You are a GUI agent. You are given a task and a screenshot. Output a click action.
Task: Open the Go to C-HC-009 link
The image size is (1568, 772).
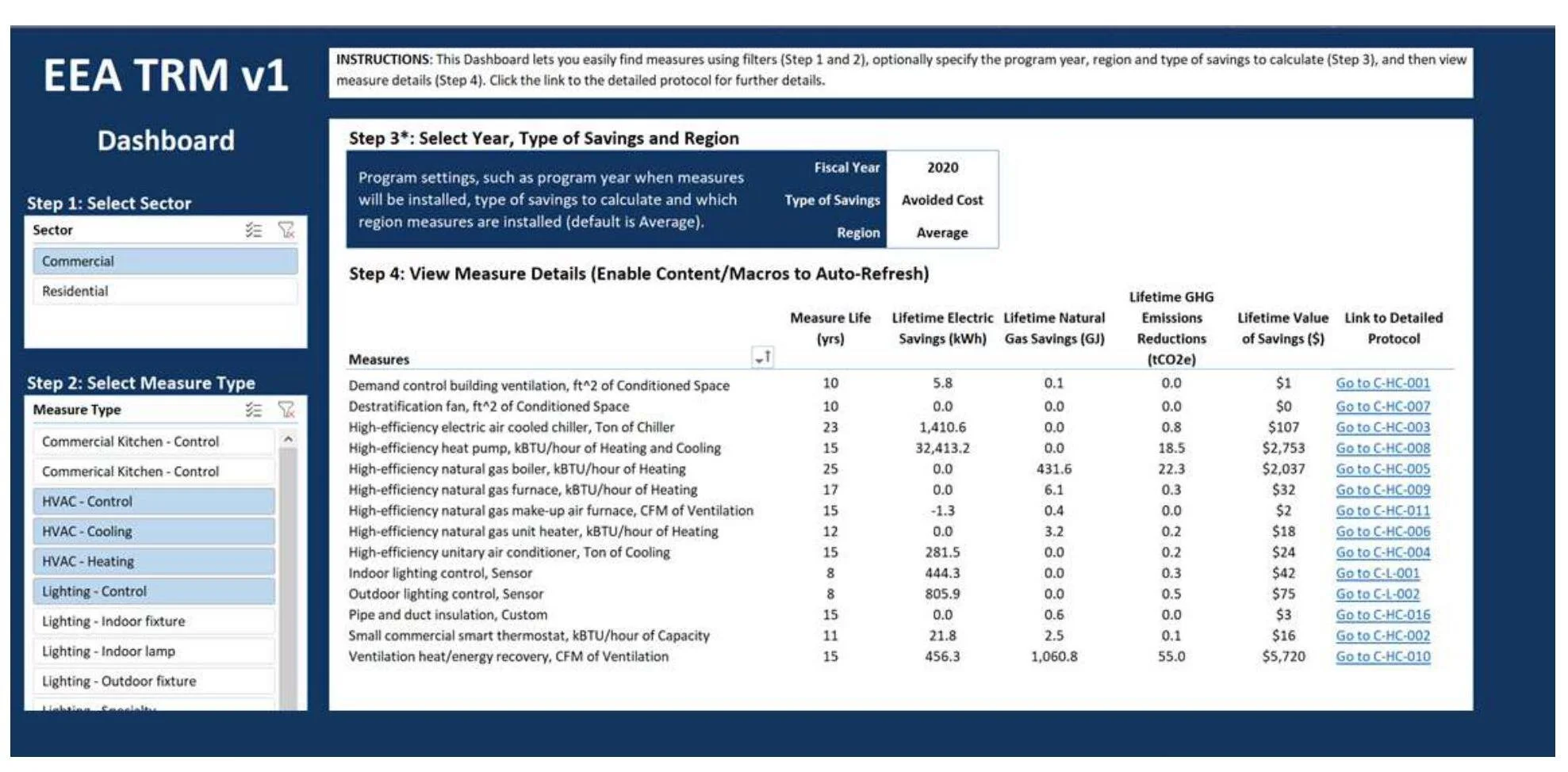coord(1382,491)
